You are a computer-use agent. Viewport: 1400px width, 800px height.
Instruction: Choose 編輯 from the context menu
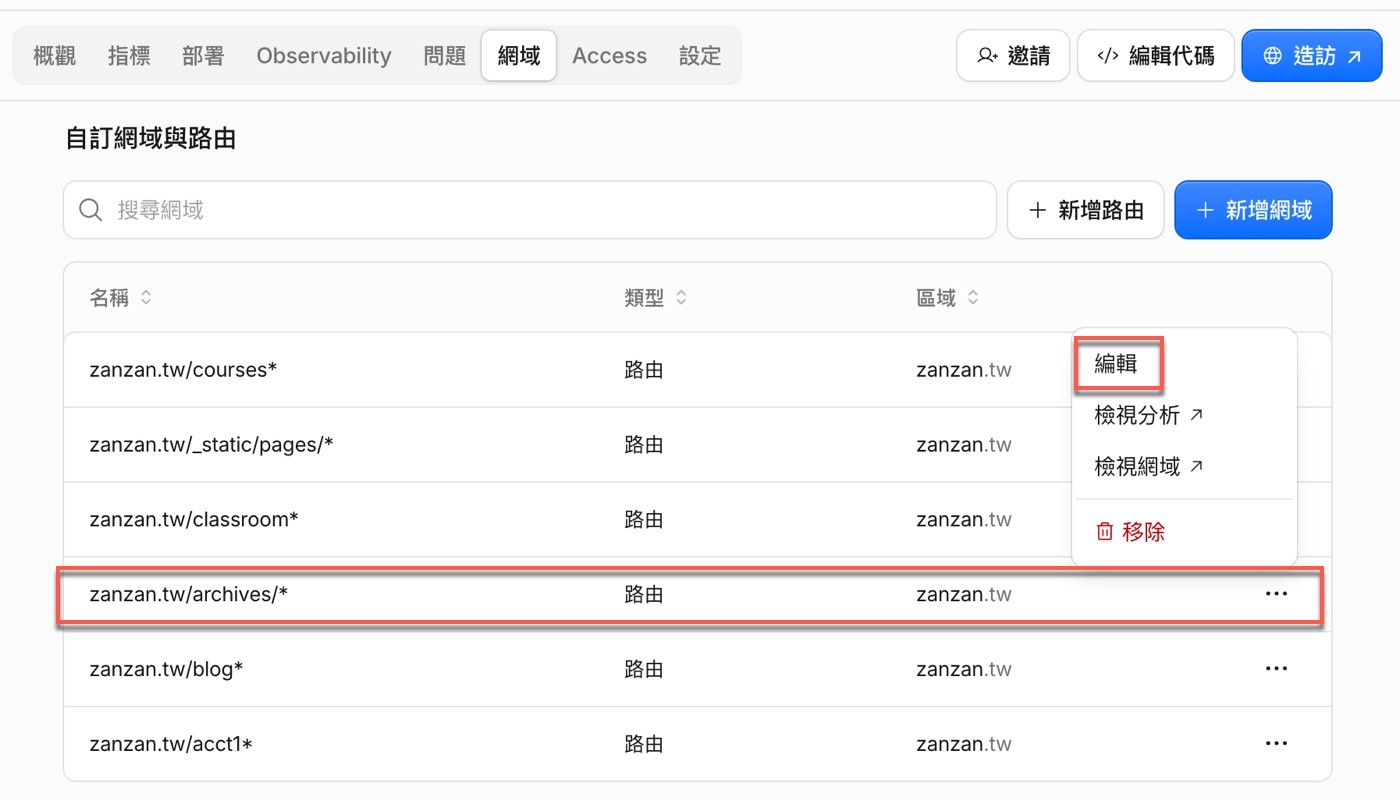pyautogui.click(x=1116, y=363)
